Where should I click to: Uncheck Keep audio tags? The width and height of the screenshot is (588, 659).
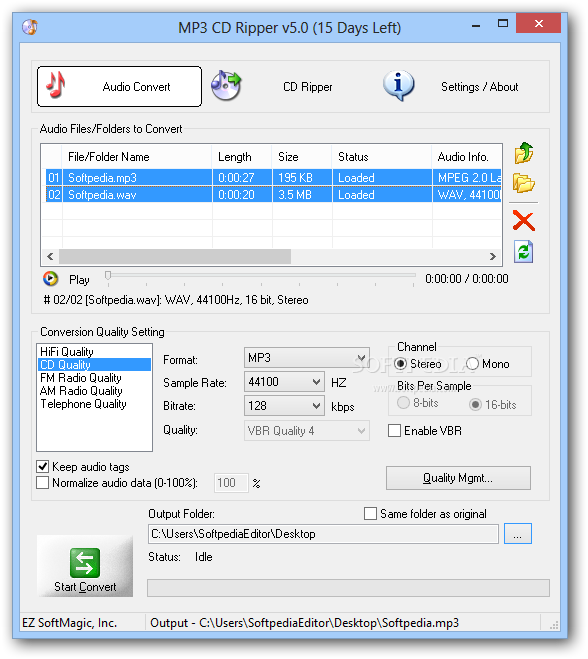[x=83, y=467]
